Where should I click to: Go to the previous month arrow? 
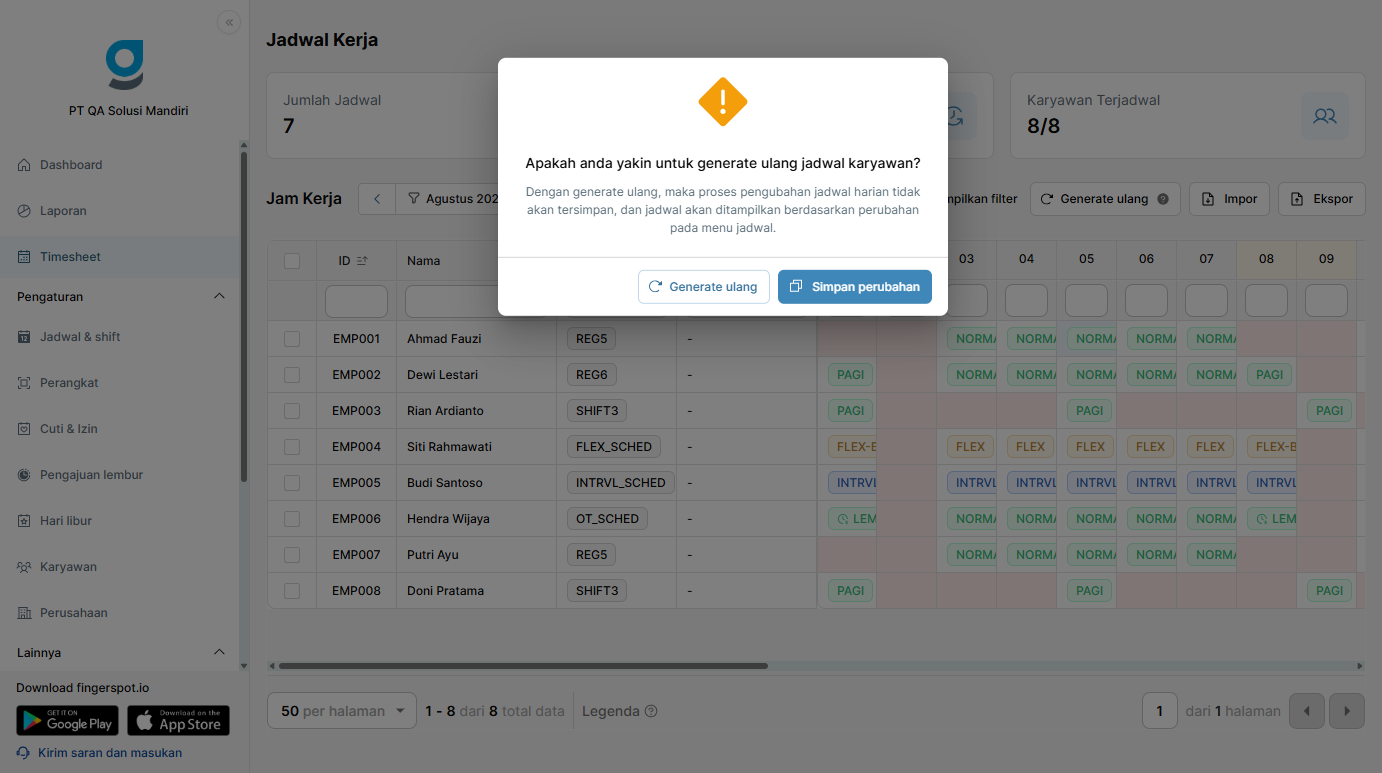coord(377,199)
